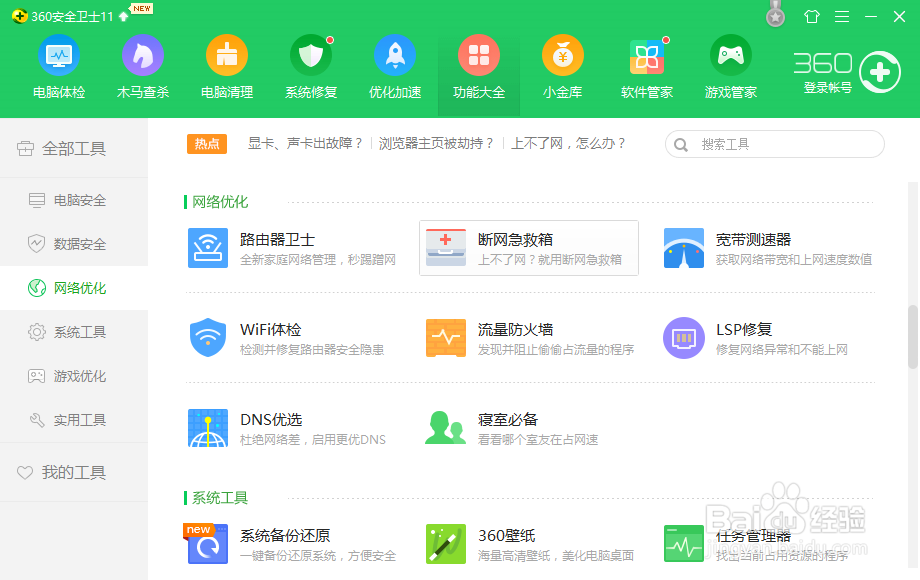Open 优化加速 rocket icon
Viewport: 920px width, 580px height.
tap(395, 55)
